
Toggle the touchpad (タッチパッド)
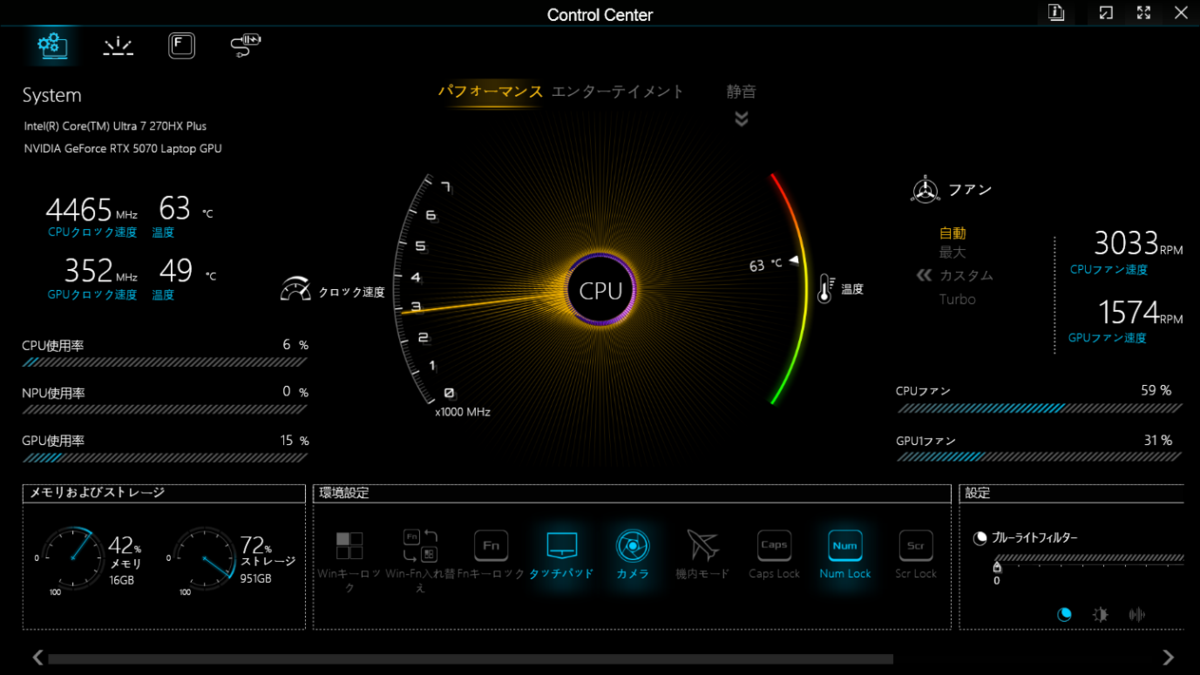561,546
